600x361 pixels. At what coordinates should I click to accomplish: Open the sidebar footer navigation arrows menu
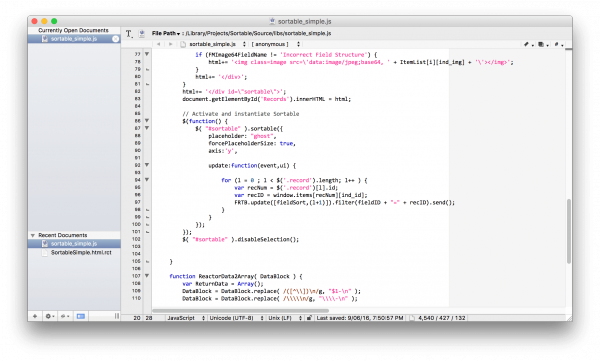point(65,316)
